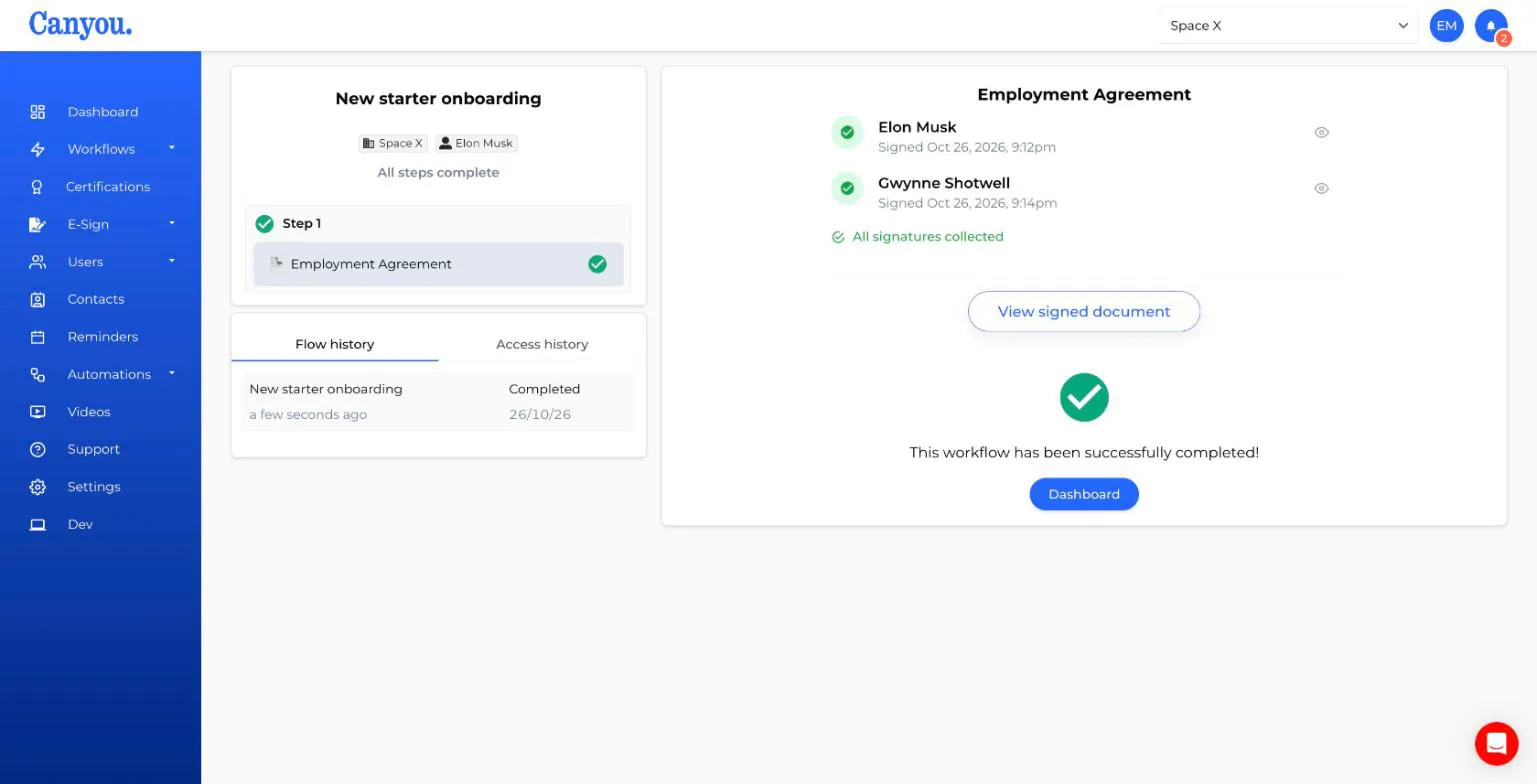Click the Employment Agreement document icon
The height and width of the screenshot is (784, 1537).
click(276, 264)
